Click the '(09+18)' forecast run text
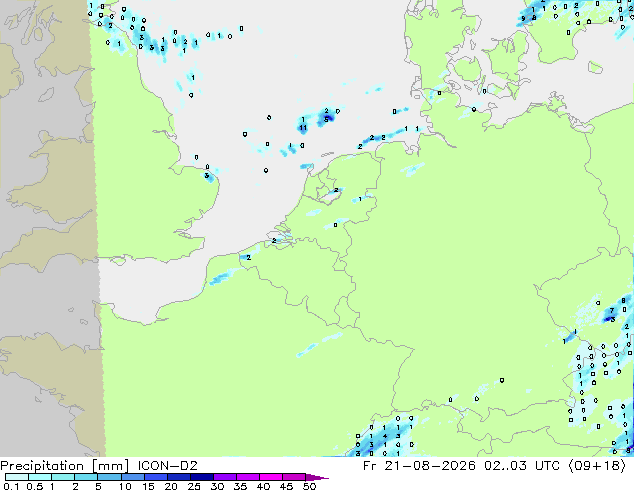 [x=597, y=466]
